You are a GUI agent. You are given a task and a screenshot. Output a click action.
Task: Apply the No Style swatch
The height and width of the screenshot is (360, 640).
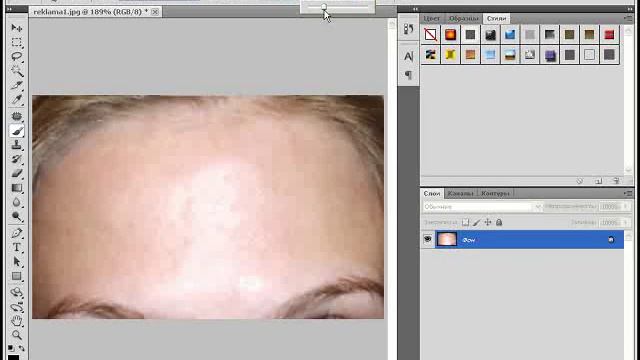[x=431, y=35]
